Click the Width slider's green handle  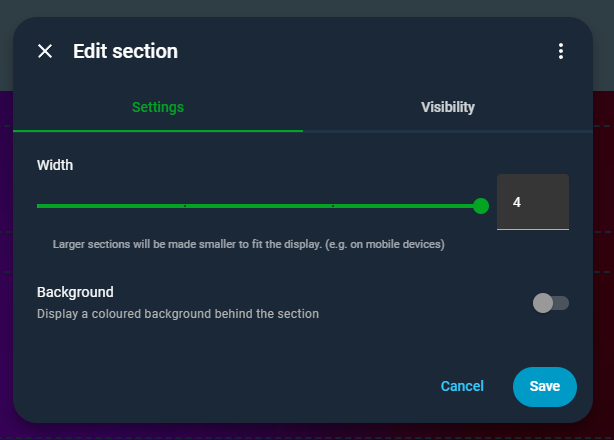click(x=481, y=206)
